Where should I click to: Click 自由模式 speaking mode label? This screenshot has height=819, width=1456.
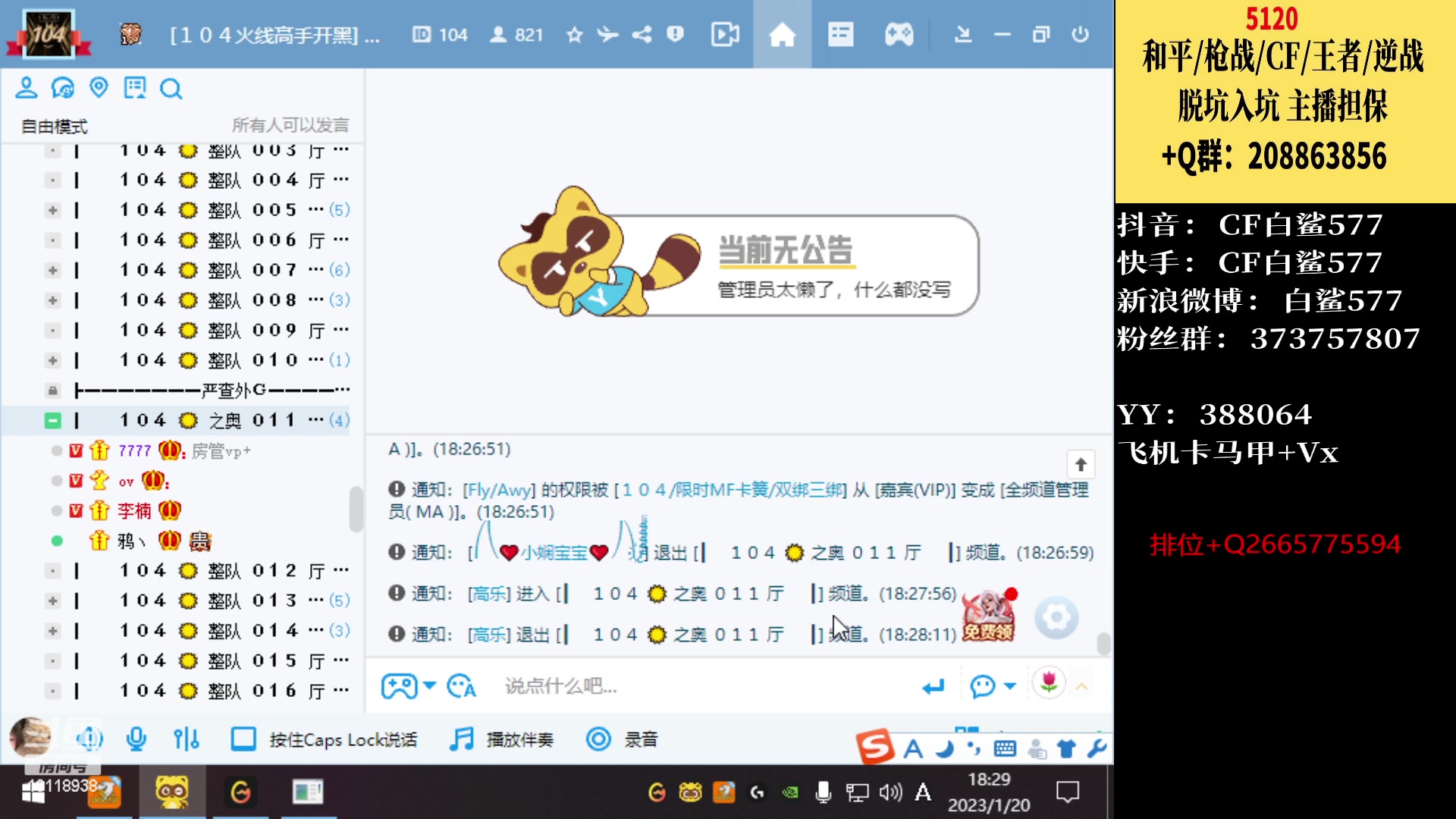tap(55, 126)
